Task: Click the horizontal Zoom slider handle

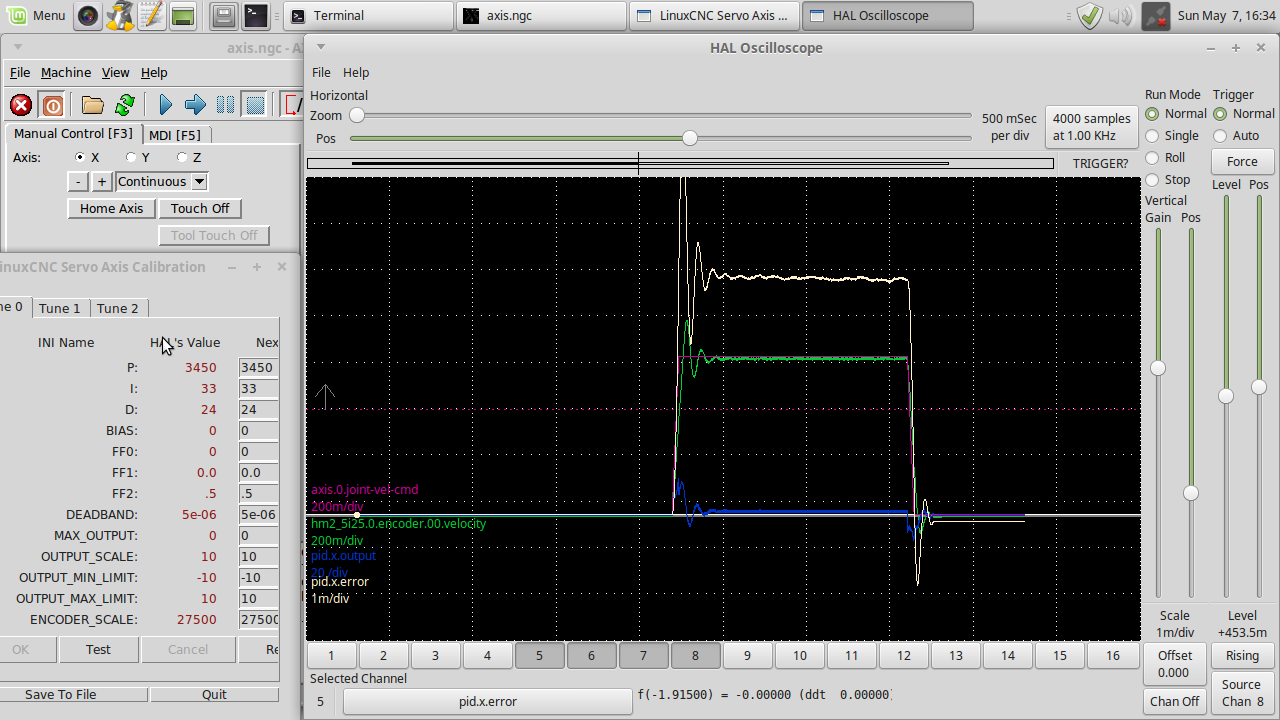Action: (356, 116)
